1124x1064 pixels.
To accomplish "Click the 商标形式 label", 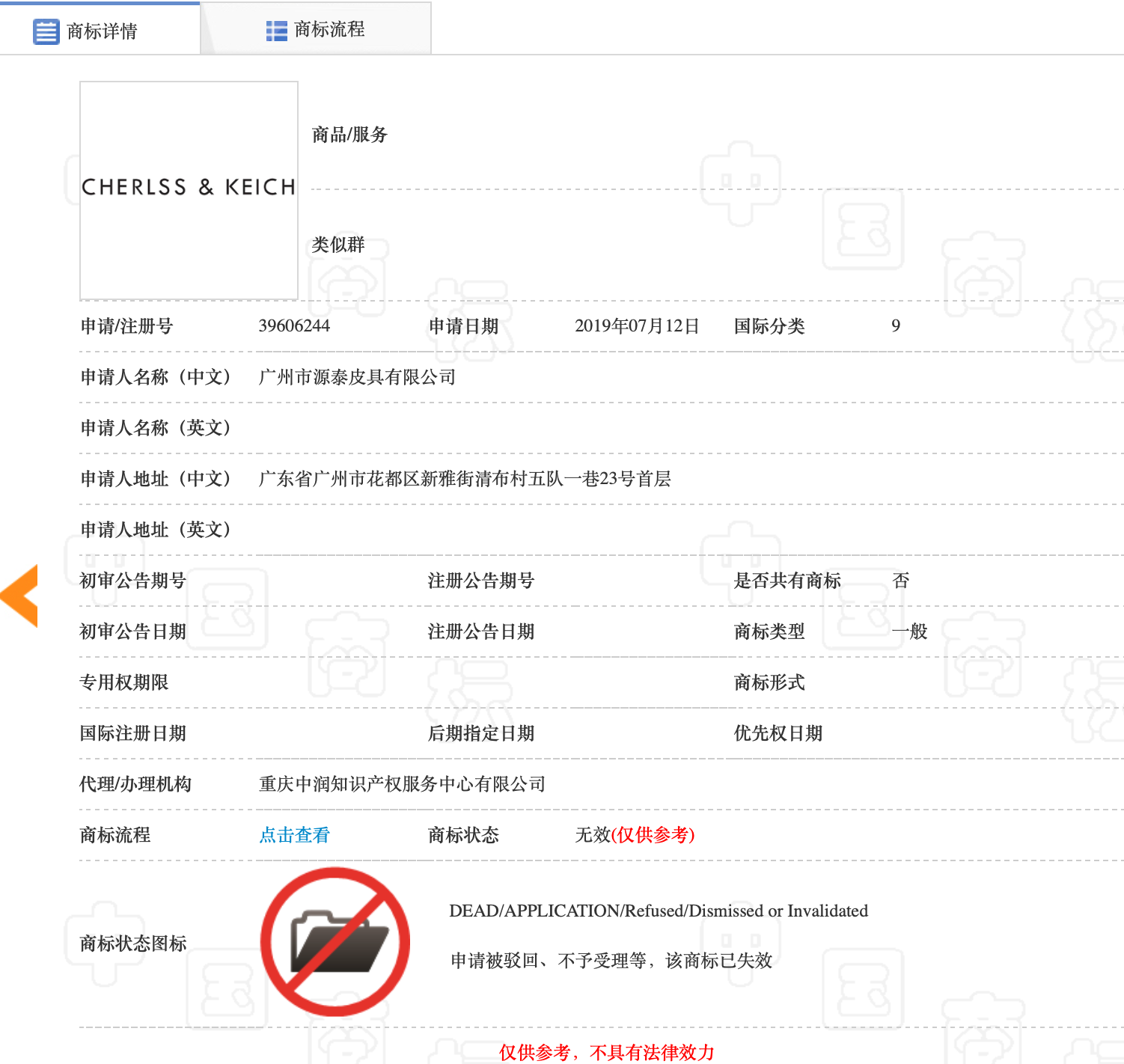I will coord(769,682).
